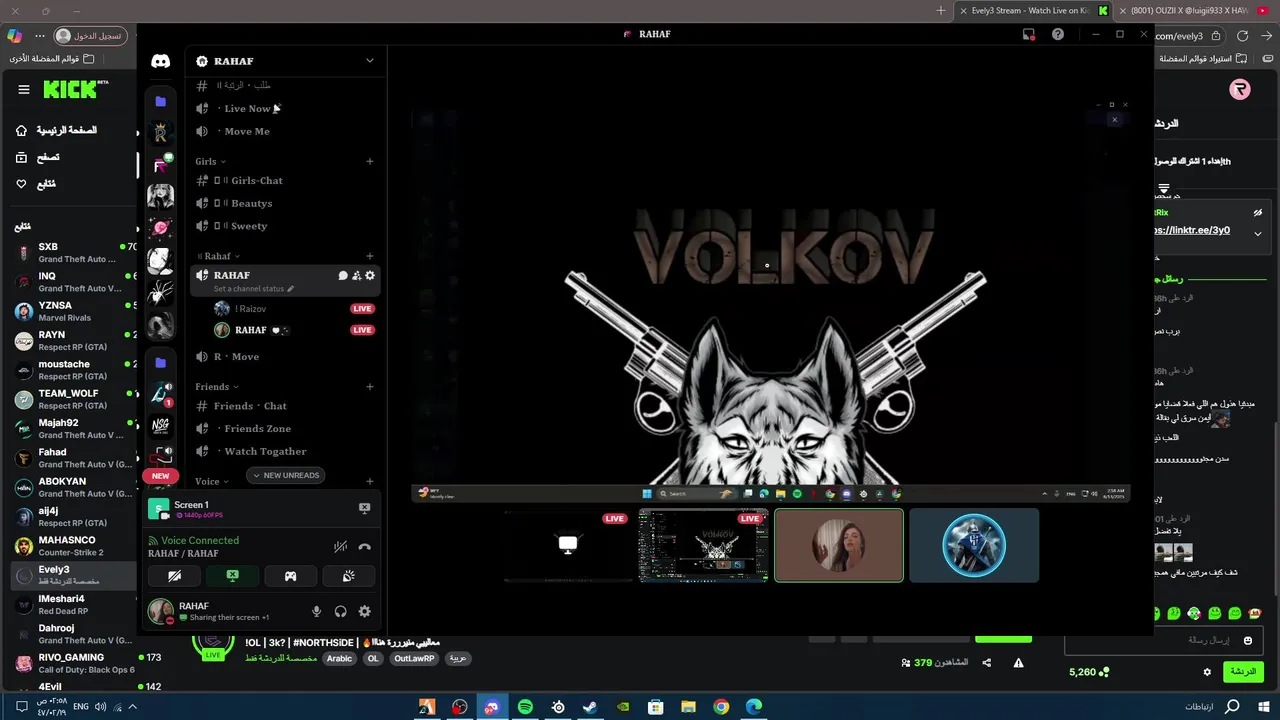
Task: Share the Kick stream icon
Action: pyautogui.click(x=987, y=663)
